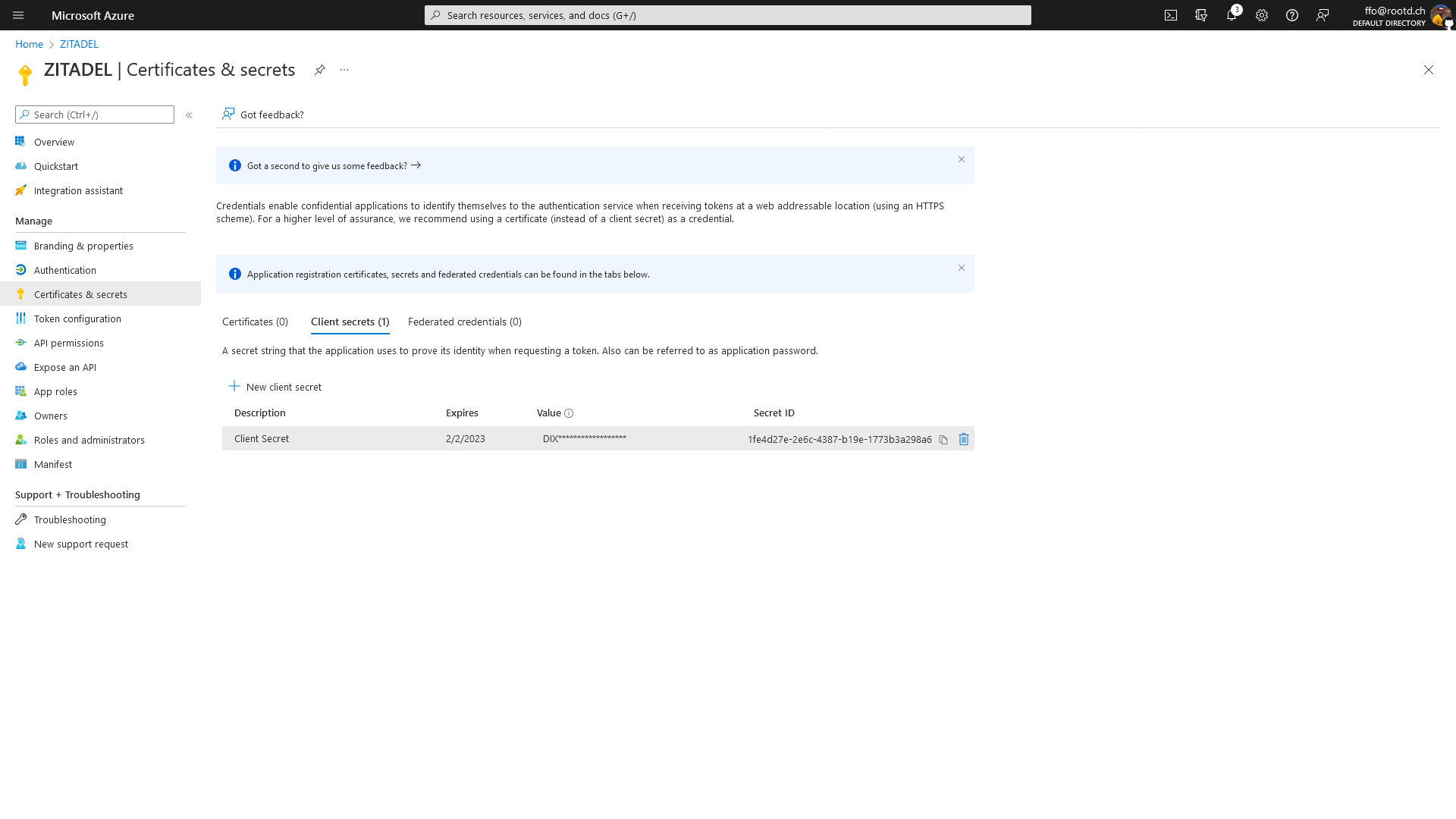The height and width of the screenshot is (819, 1456).
Task: Open the Manifest menu item
Action: [52, 464]
